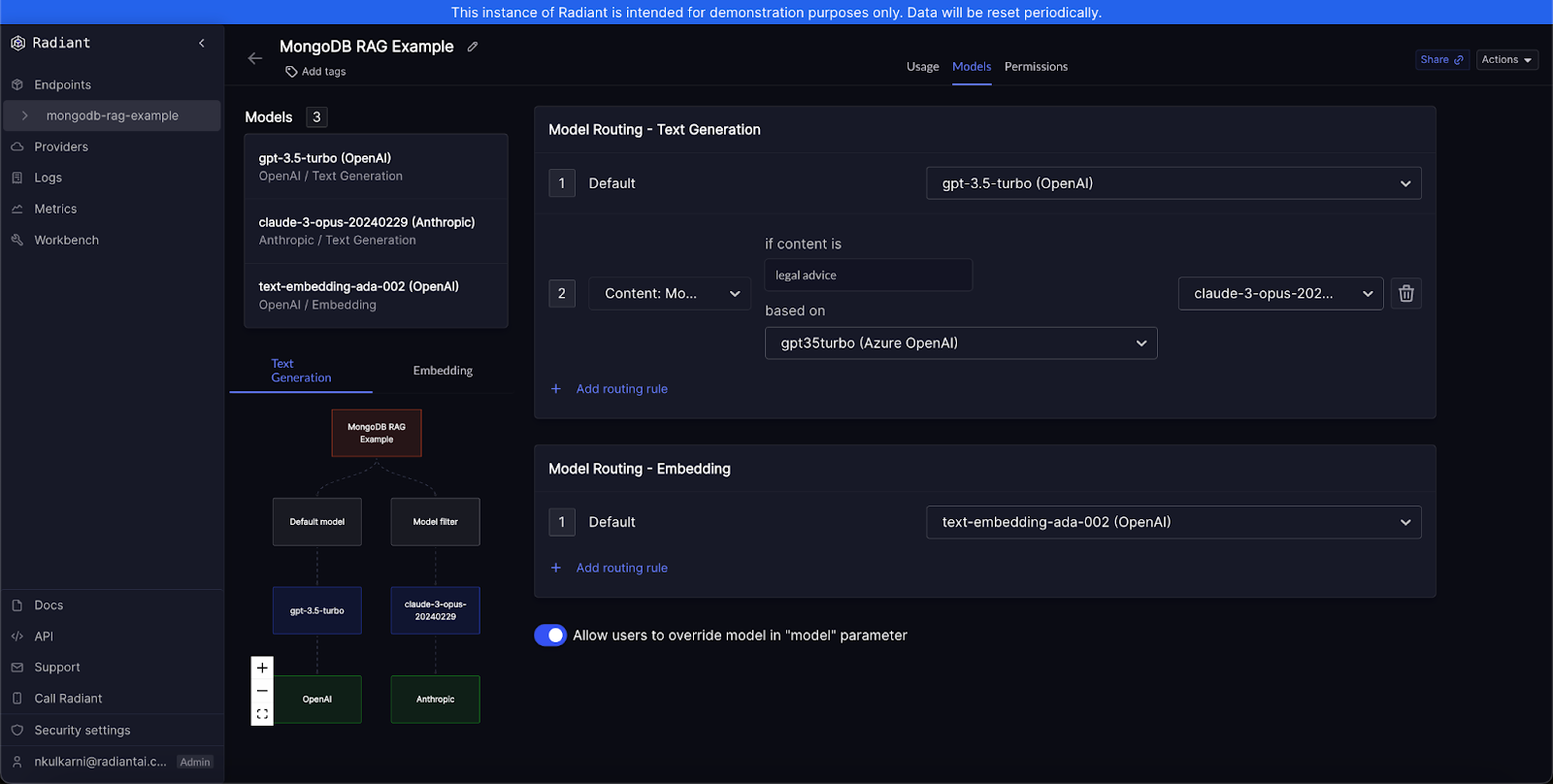Toggle Allow users to override model switch
The width and height of the screenshot is (1553, 784).
[550, 636]
